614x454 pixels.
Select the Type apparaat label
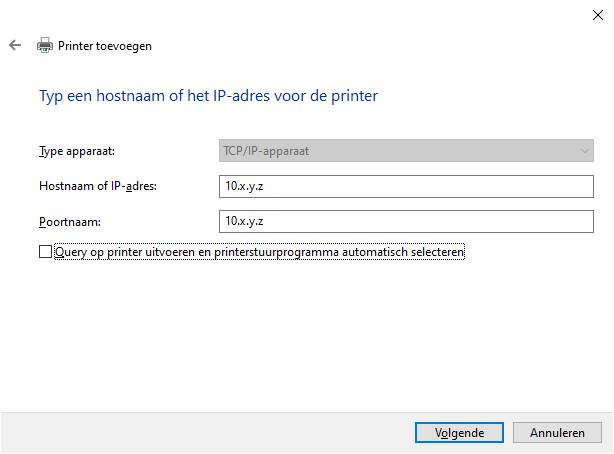tap(77, 151)
